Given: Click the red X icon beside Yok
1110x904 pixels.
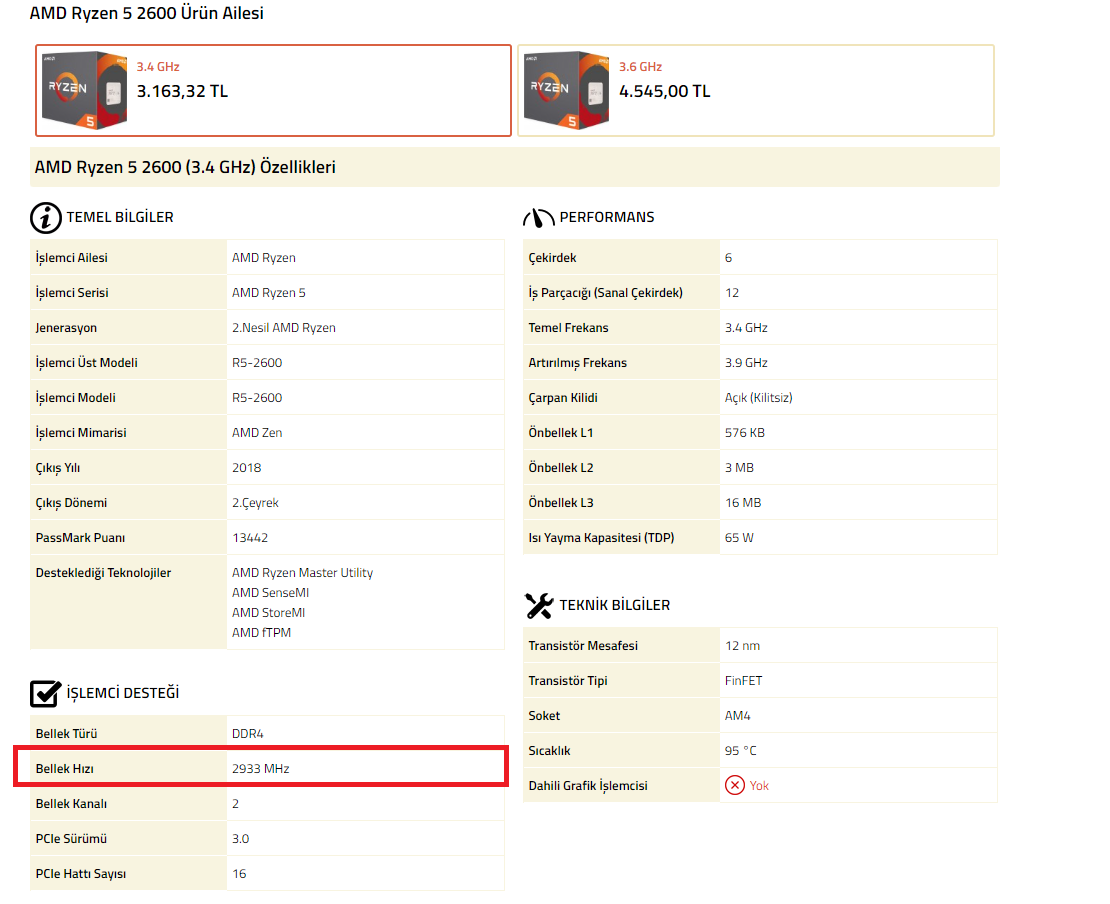Looking at the screenshot, I should coord(735,785).
